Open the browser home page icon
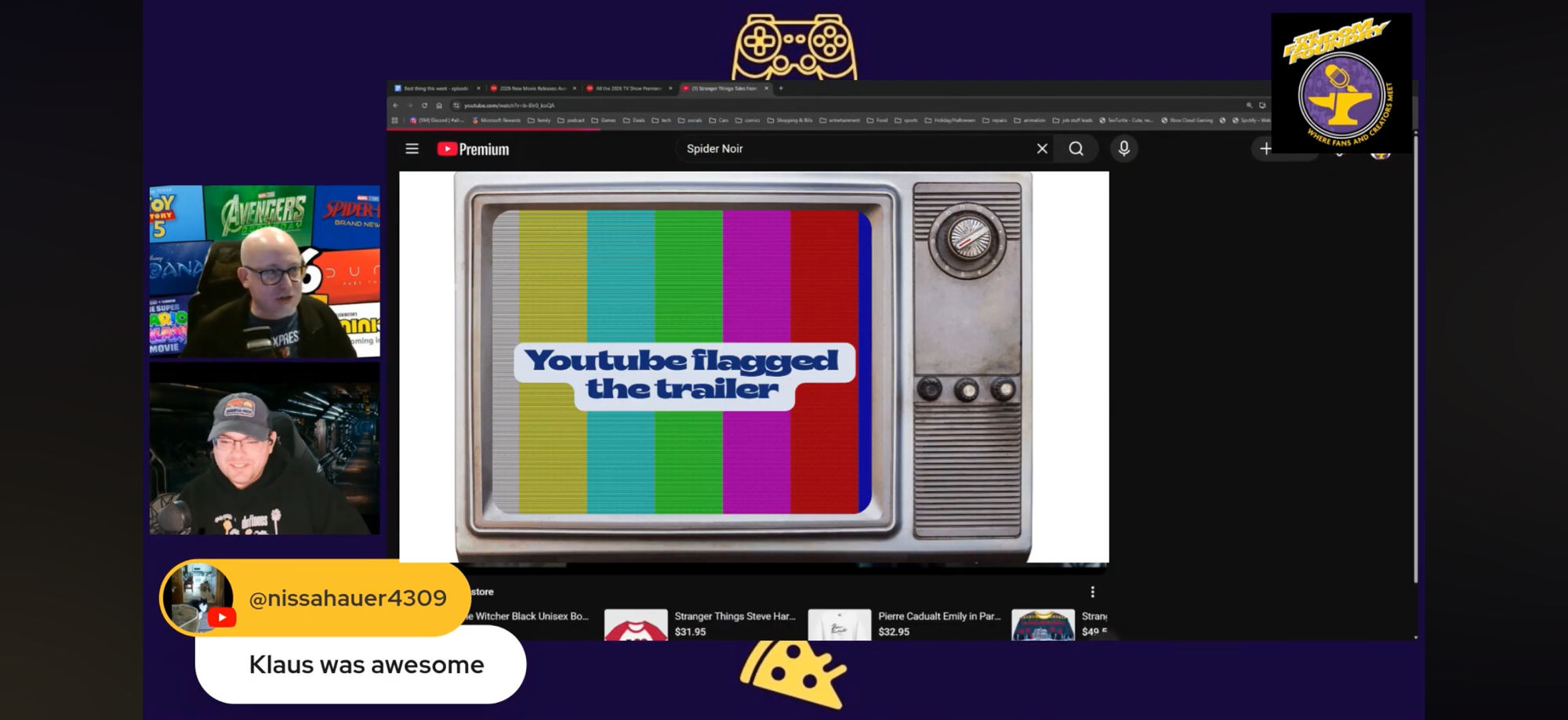Image resolution: width=1568 pixels, height=720 pixels. (439, 105)
